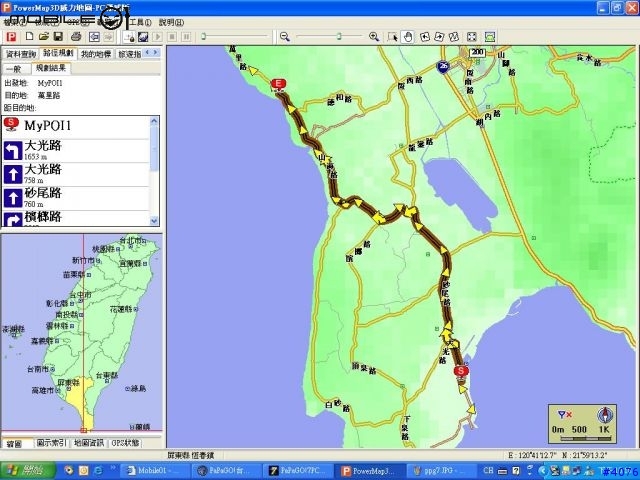The image size is (640, 480).
Task: Open file using the folder icon
Action: pos(44,36)
